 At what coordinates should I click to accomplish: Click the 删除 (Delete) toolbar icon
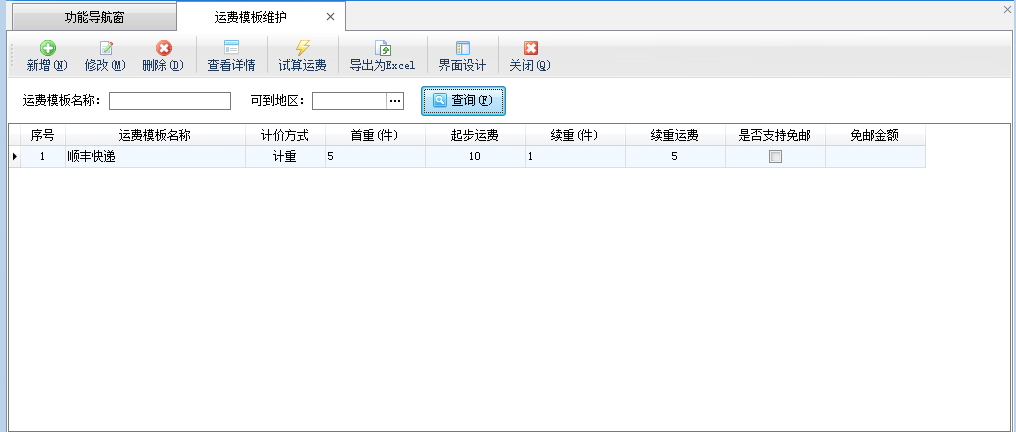tap(163, 49)
